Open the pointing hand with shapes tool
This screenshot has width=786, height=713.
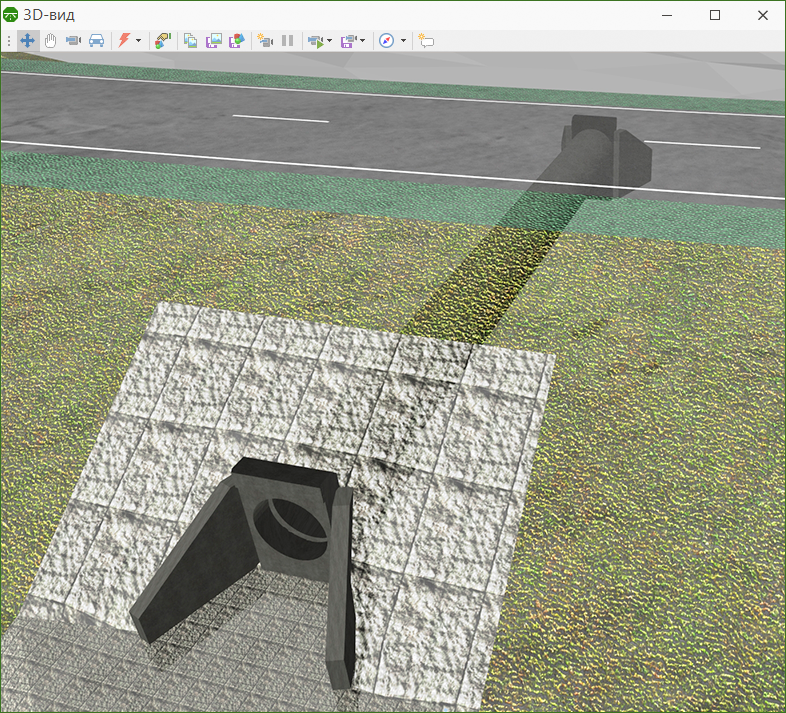[163, 41]
